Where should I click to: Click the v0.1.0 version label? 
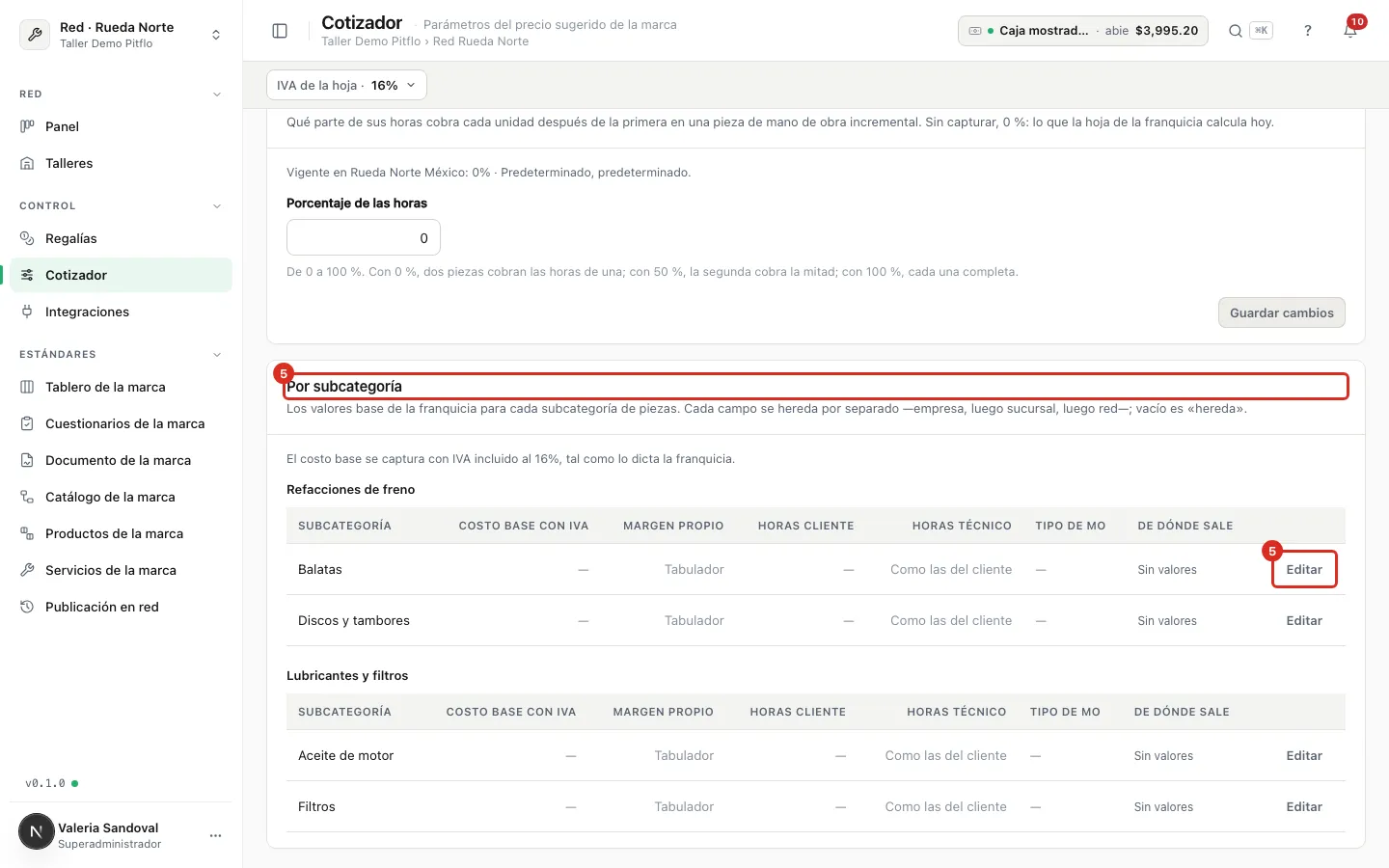(x=45, y=783)
